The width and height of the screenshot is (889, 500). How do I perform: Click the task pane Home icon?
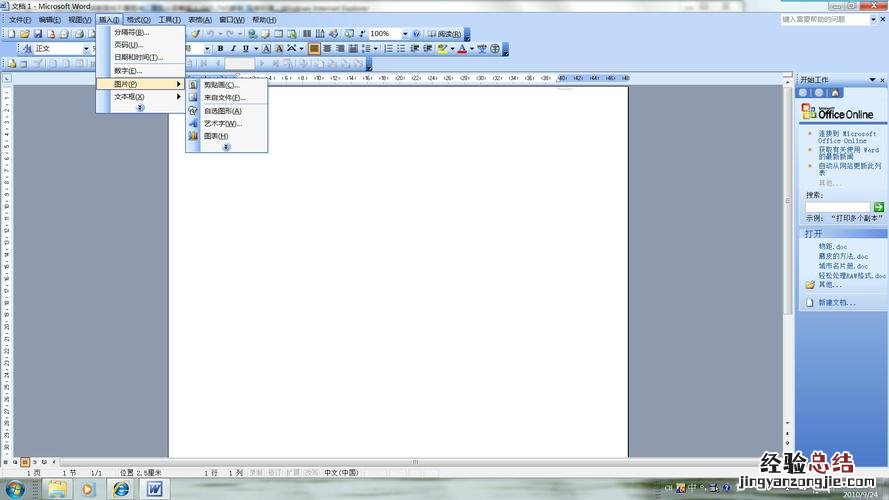835,93
